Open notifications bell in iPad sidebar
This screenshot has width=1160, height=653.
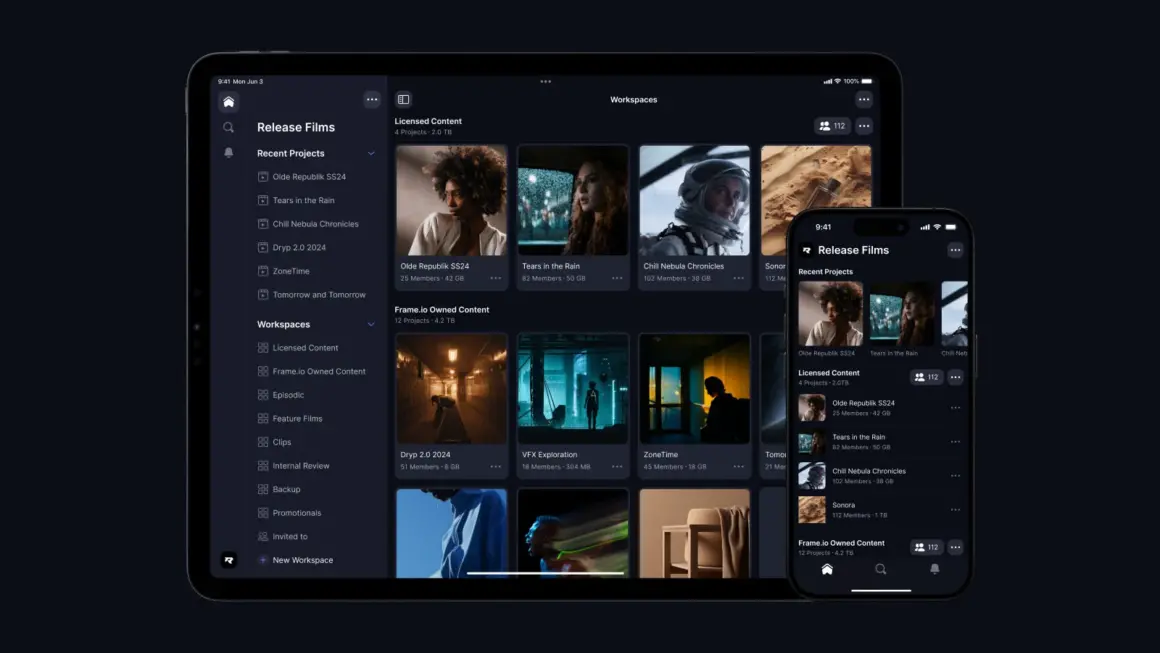(x=229, y=153)
